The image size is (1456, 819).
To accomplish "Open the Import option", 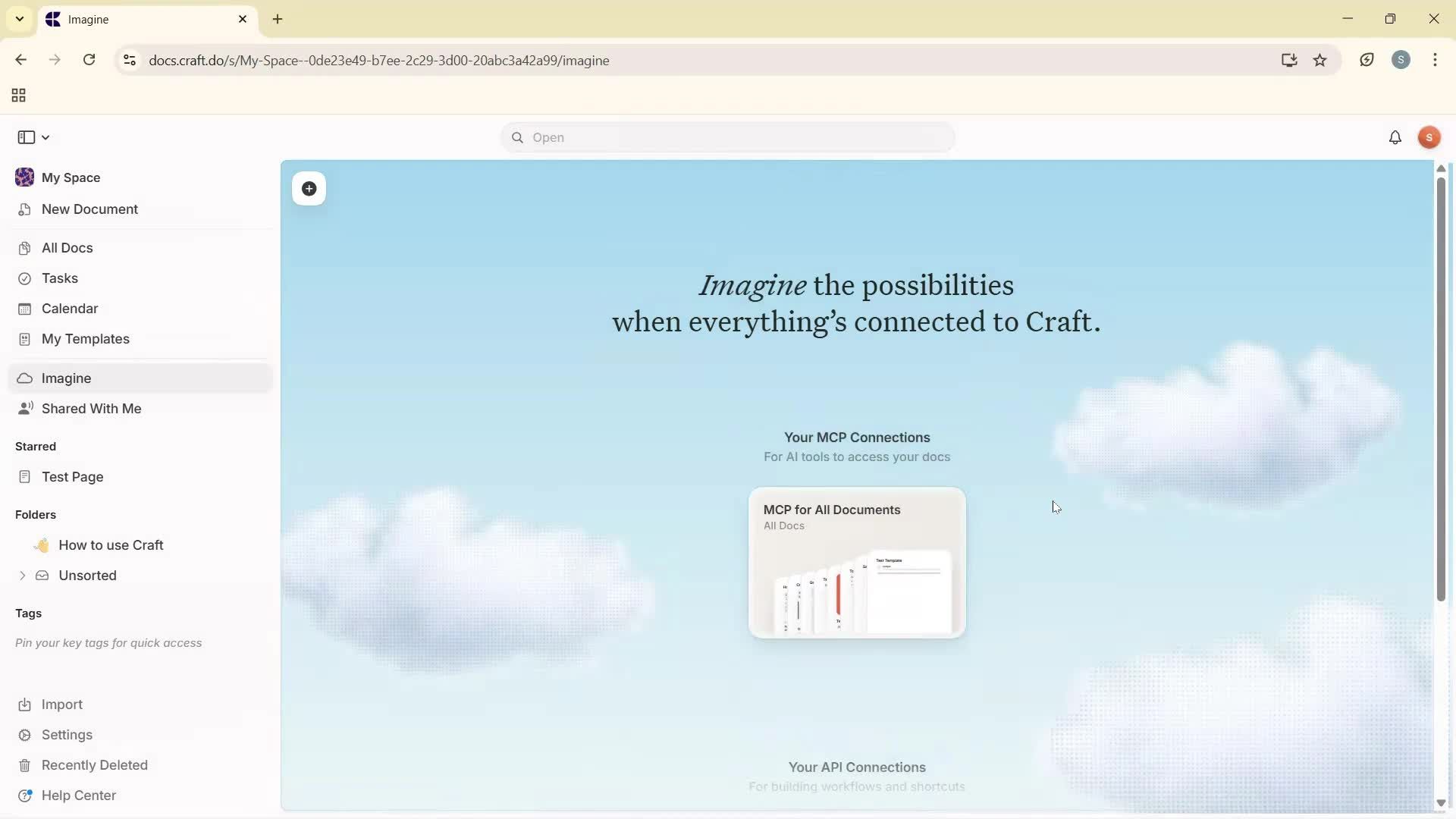I will click(x=61, y=704).
